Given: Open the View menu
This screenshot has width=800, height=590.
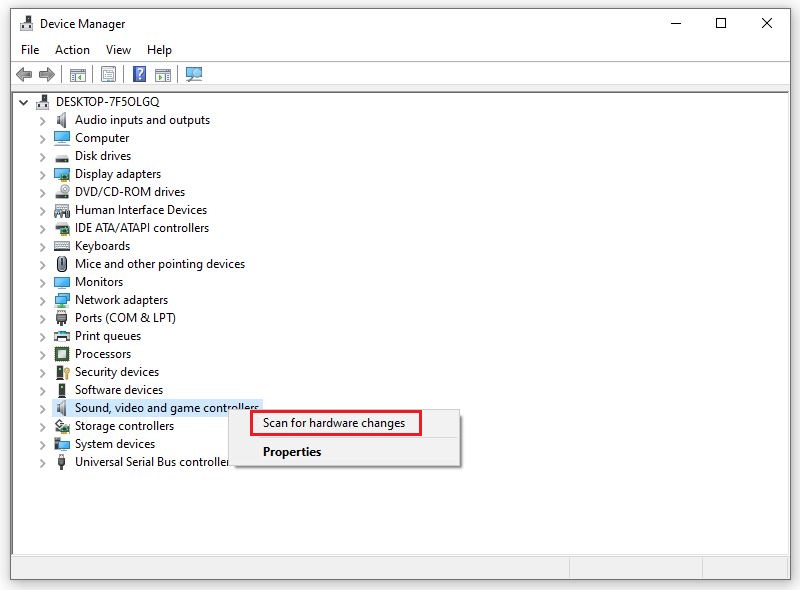Looking at the screenshot, I should point(118,49).
